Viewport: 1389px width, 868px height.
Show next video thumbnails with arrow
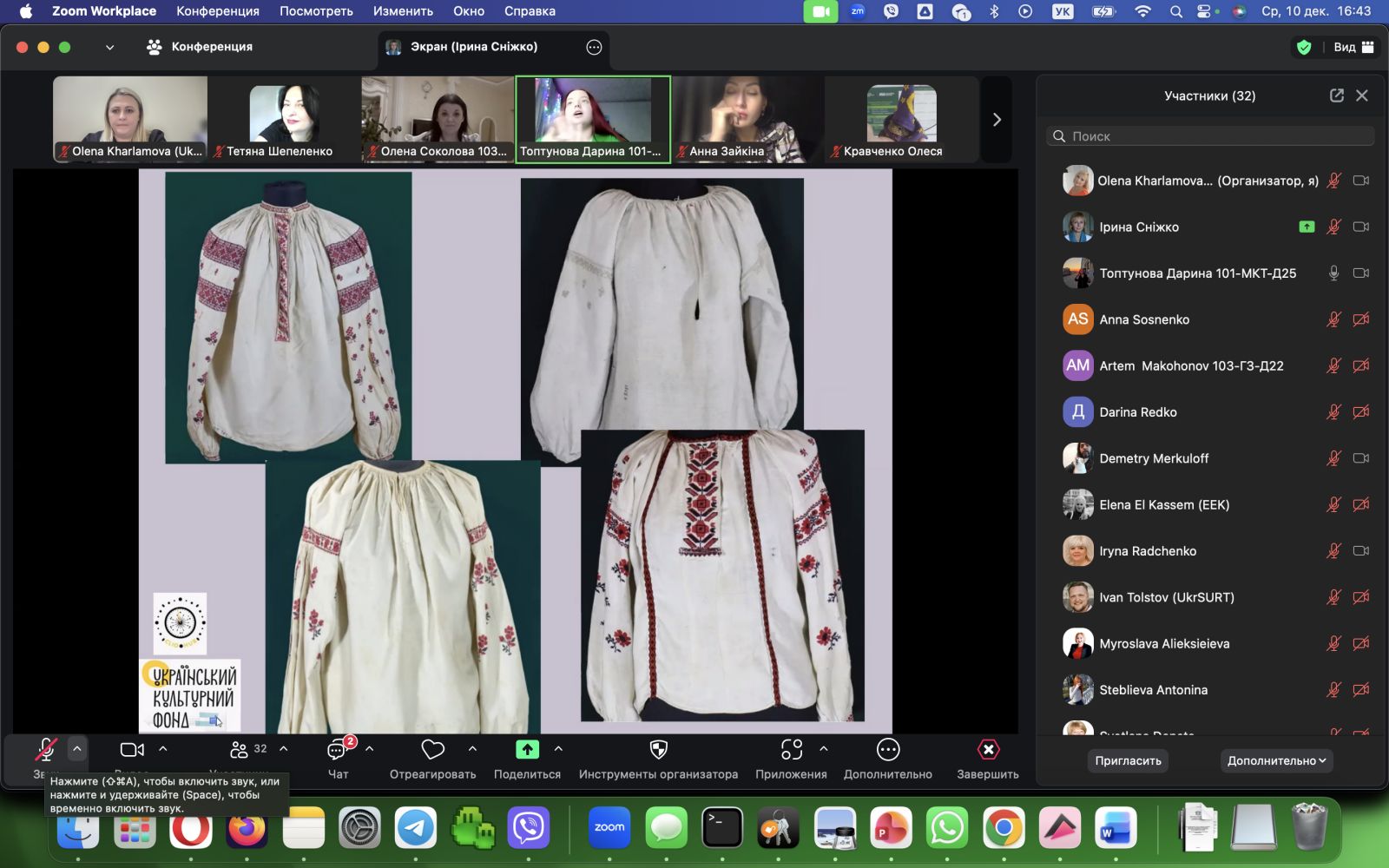tap(997, 120)
